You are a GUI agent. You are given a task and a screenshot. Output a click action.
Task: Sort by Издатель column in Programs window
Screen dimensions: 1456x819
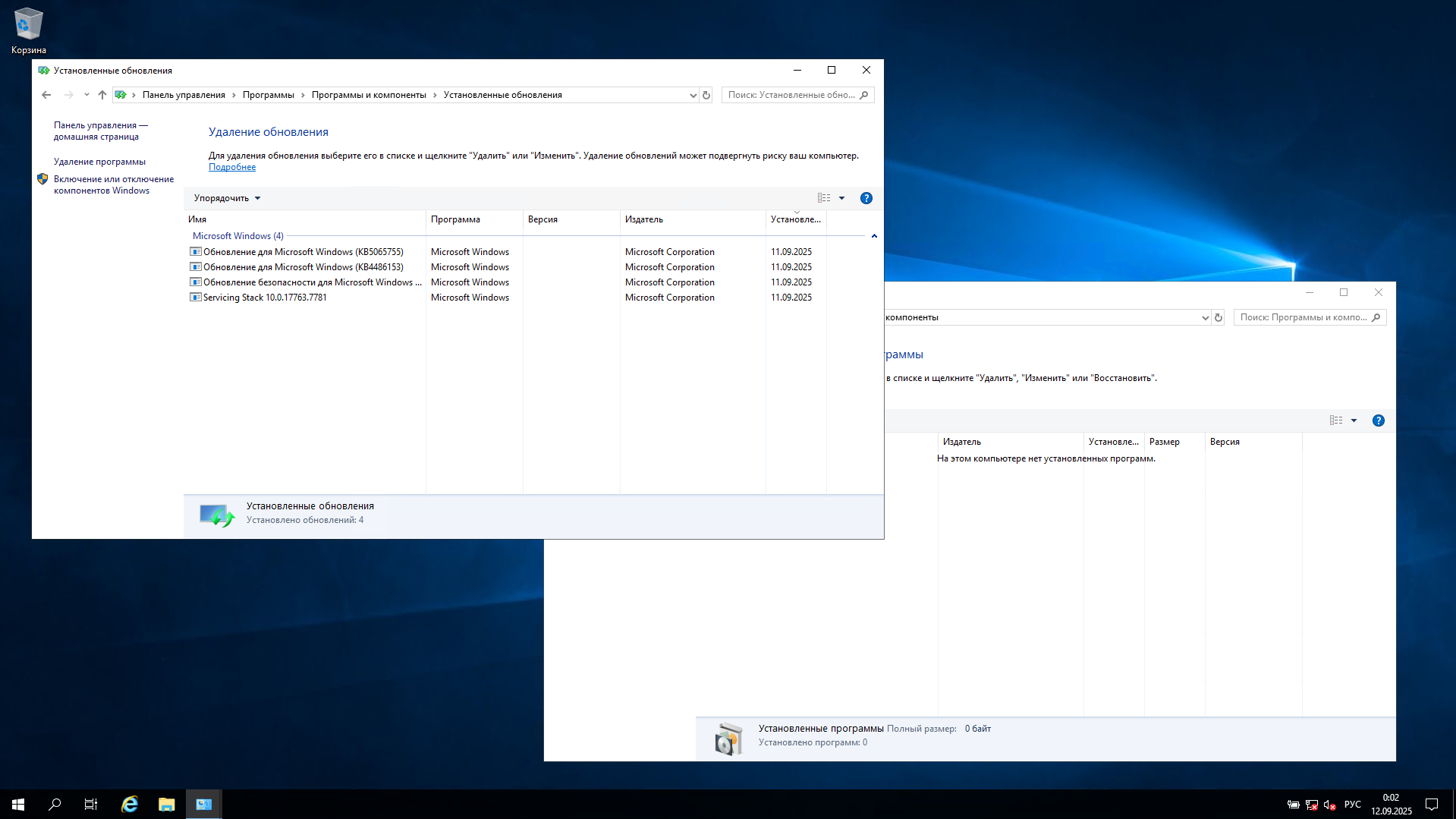(1011, 442)
